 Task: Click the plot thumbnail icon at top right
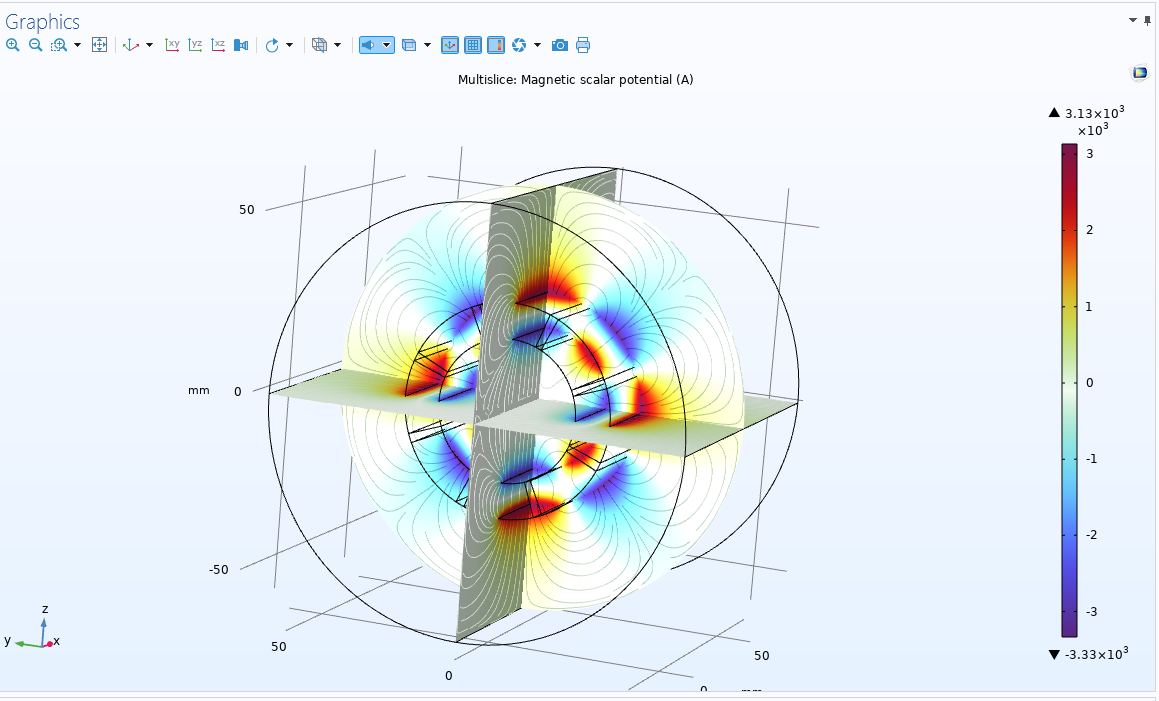coord(1139,73)
